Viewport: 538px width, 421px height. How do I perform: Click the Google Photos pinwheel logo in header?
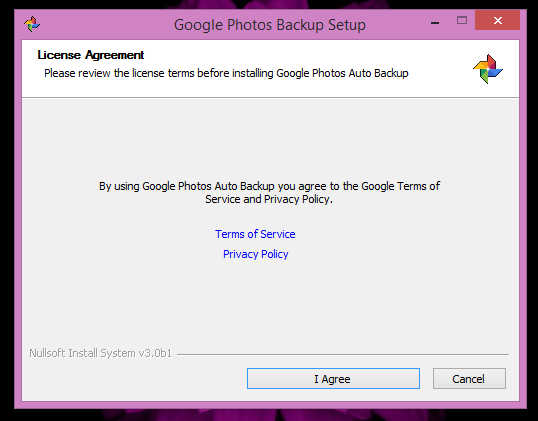(x=488, y=69)
